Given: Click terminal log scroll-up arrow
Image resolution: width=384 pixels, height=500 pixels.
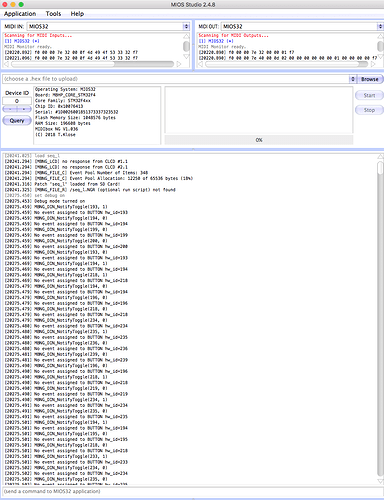Looking at the screenshot, I should pyautogui.click(x=380, y=156).
